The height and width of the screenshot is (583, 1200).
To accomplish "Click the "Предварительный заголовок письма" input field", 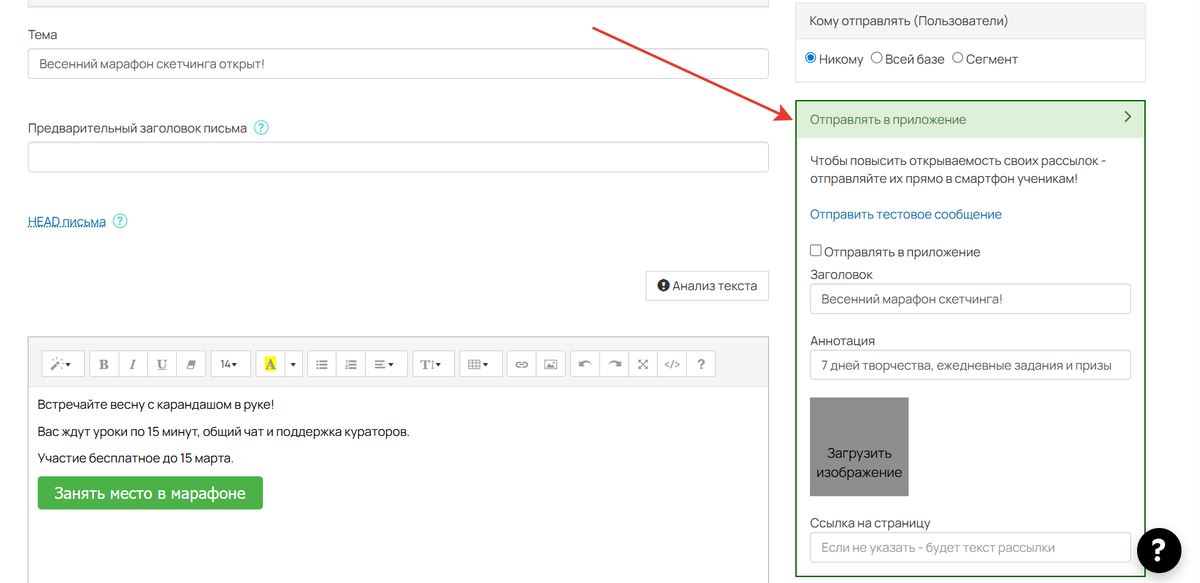I will pyautogui.click(x=398, y=157).
